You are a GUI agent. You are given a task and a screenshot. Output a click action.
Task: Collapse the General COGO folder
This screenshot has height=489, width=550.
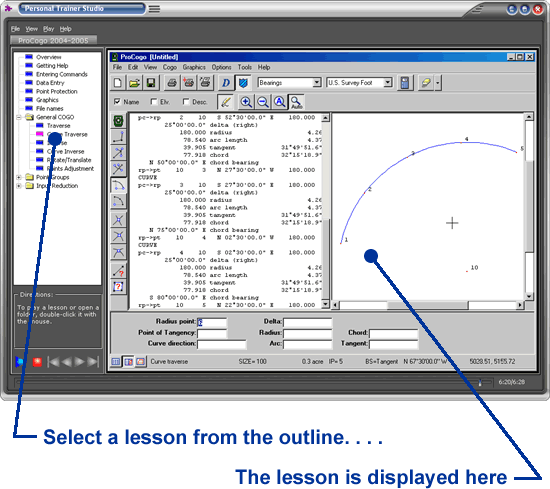point(19,117)
